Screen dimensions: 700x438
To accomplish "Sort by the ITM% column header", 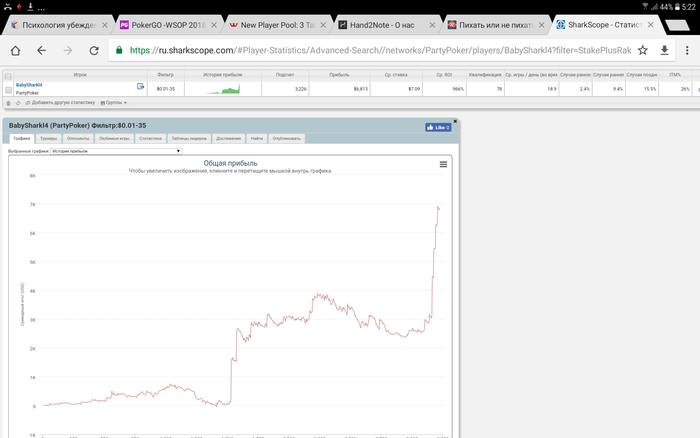I will coord(675,75).
